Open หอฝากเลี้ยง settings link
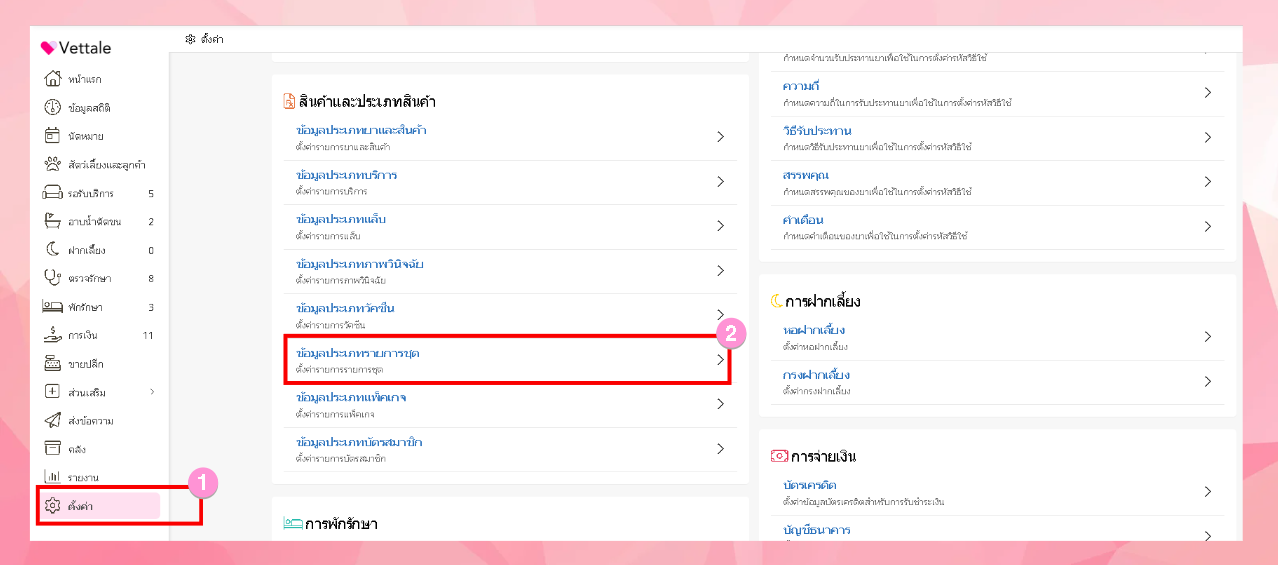This screenshot has height=565, width=1278. [x=815, y=330]
